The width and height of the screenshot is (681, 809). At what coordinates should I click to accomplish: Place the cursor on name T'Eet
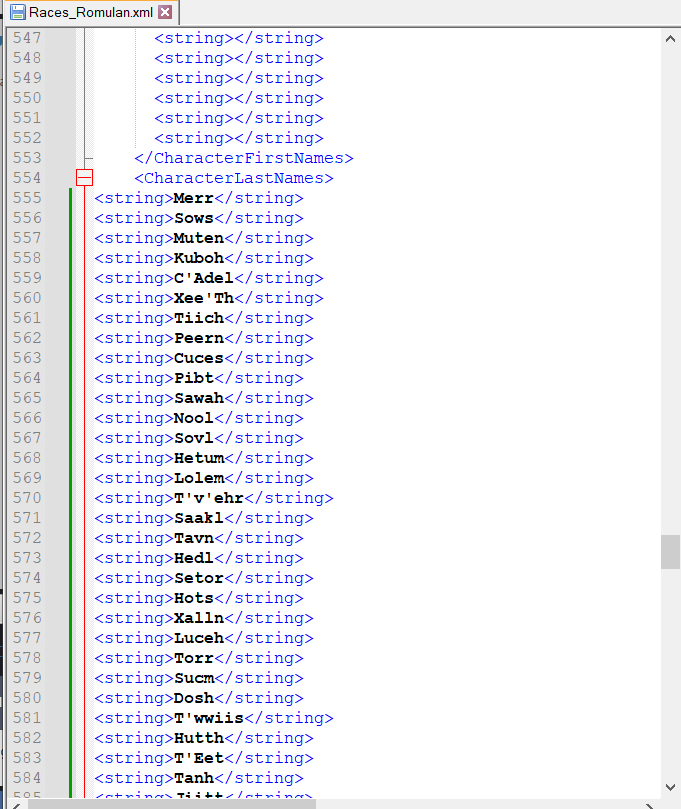(x=199, y=758)
